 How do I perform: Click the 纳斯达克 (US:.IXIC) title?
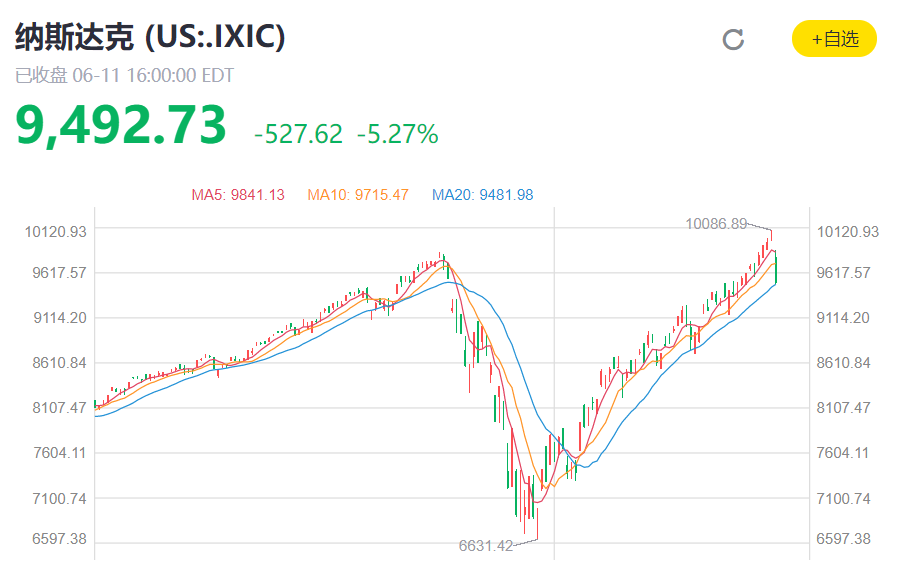pos(150,37)
